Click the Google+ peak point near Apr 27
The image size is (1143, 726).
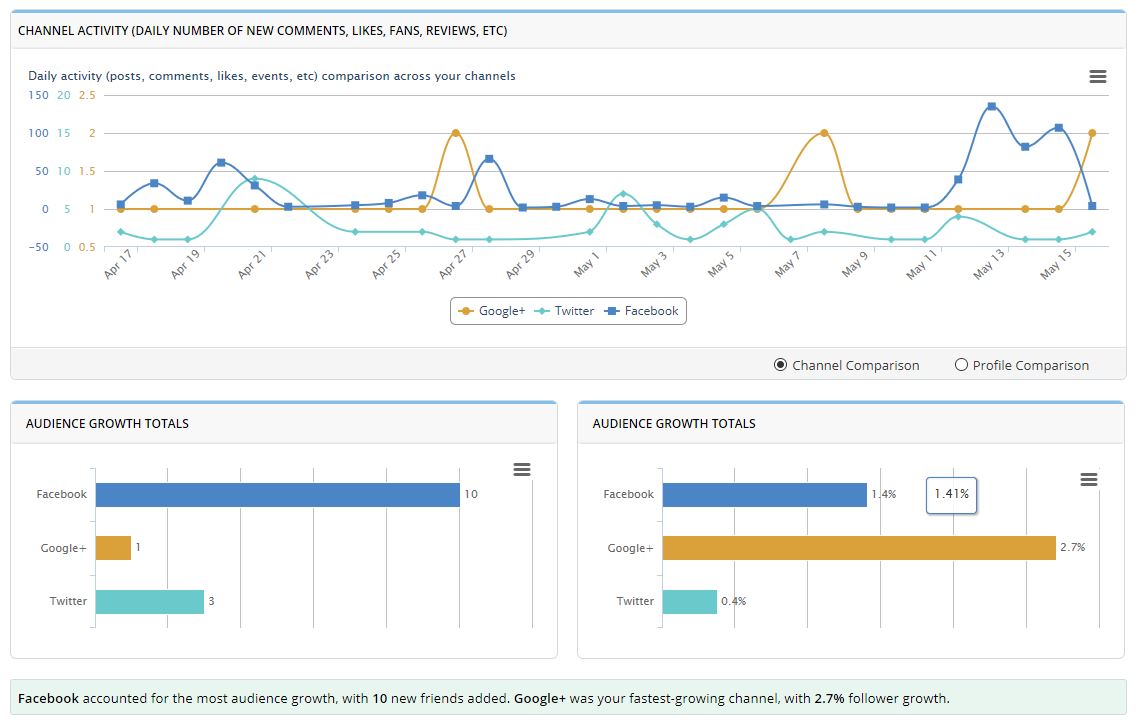coord(455,133)
